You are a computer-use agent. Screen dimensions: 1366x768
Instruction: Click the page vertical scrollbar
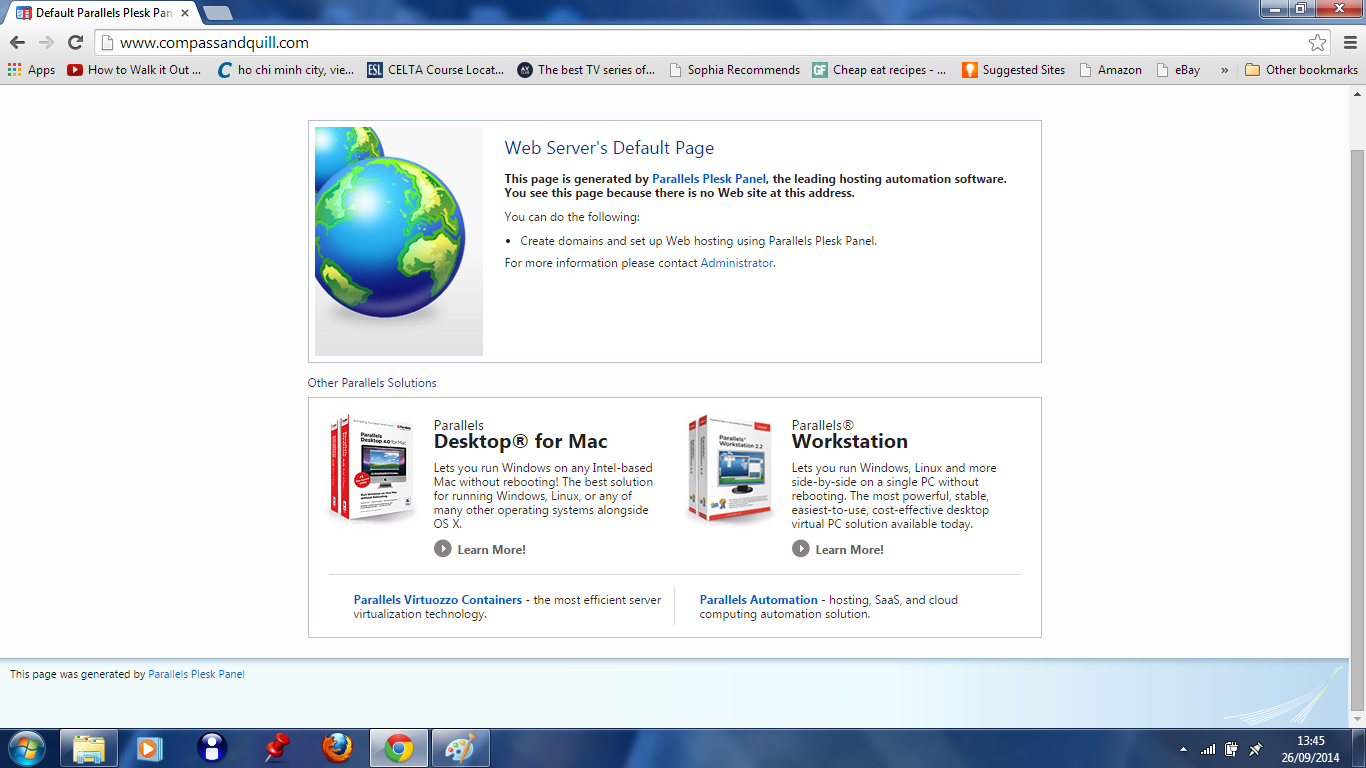(1357, 400)
